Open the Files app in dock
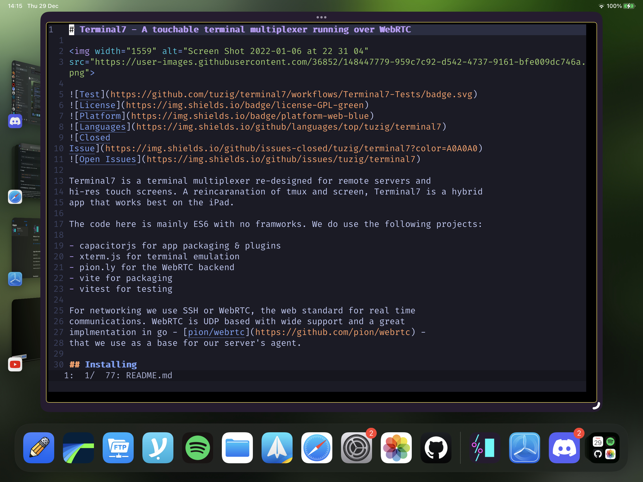Viewport: 643px width, 482px height. pyautogui.click(x=237, y=448)
